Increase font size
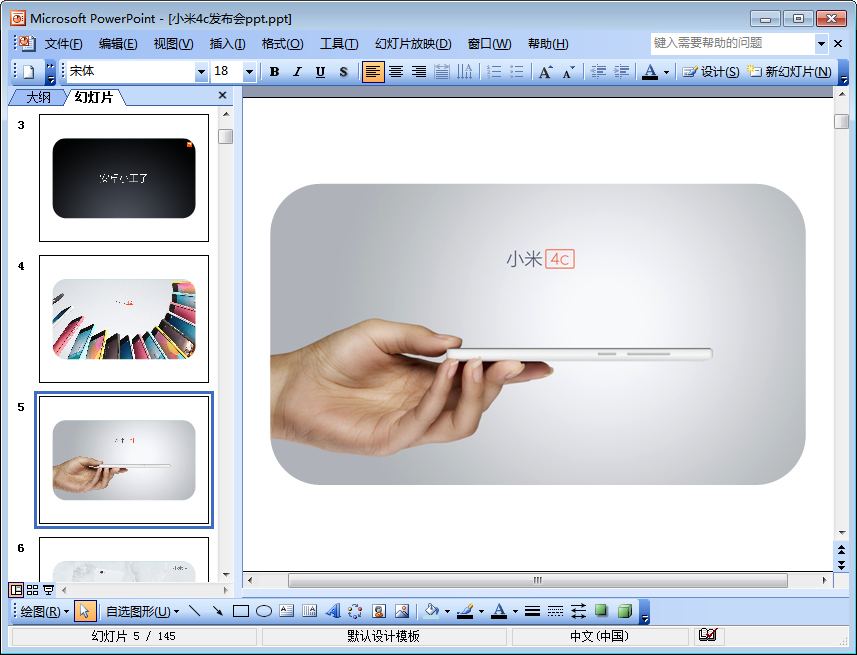 point(545,72)
